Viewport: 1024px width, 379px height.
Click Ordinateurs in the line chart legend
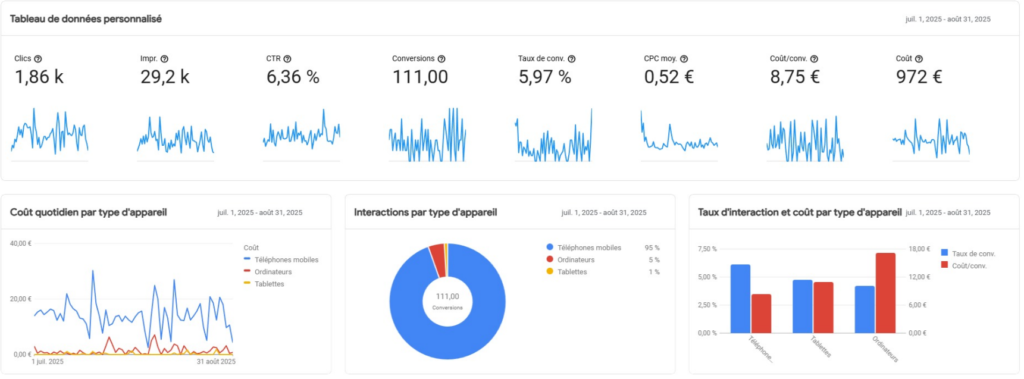[272, 272]
